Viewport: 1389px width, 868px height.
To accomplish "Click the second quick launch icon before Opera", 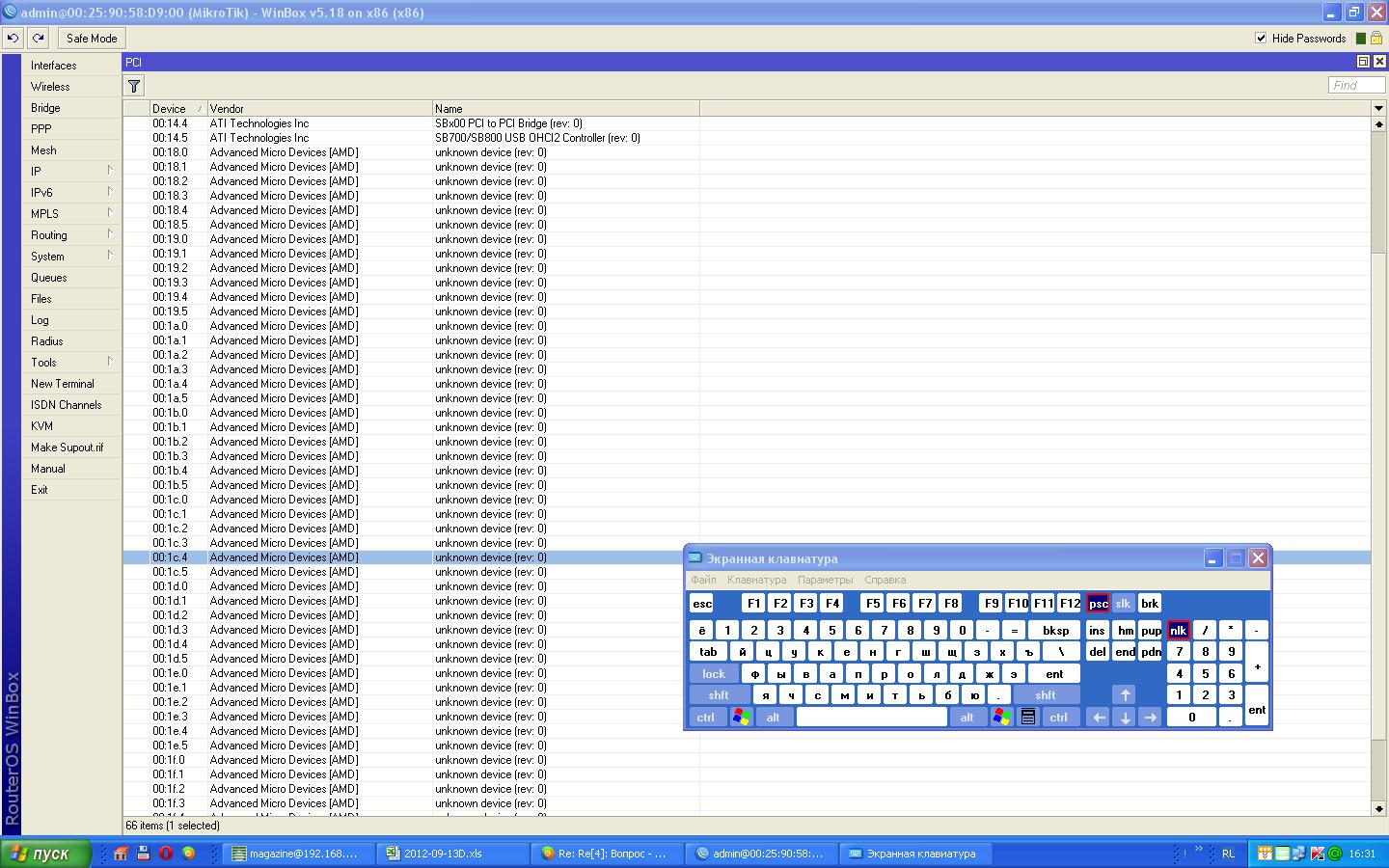I will tap(143, 854).
